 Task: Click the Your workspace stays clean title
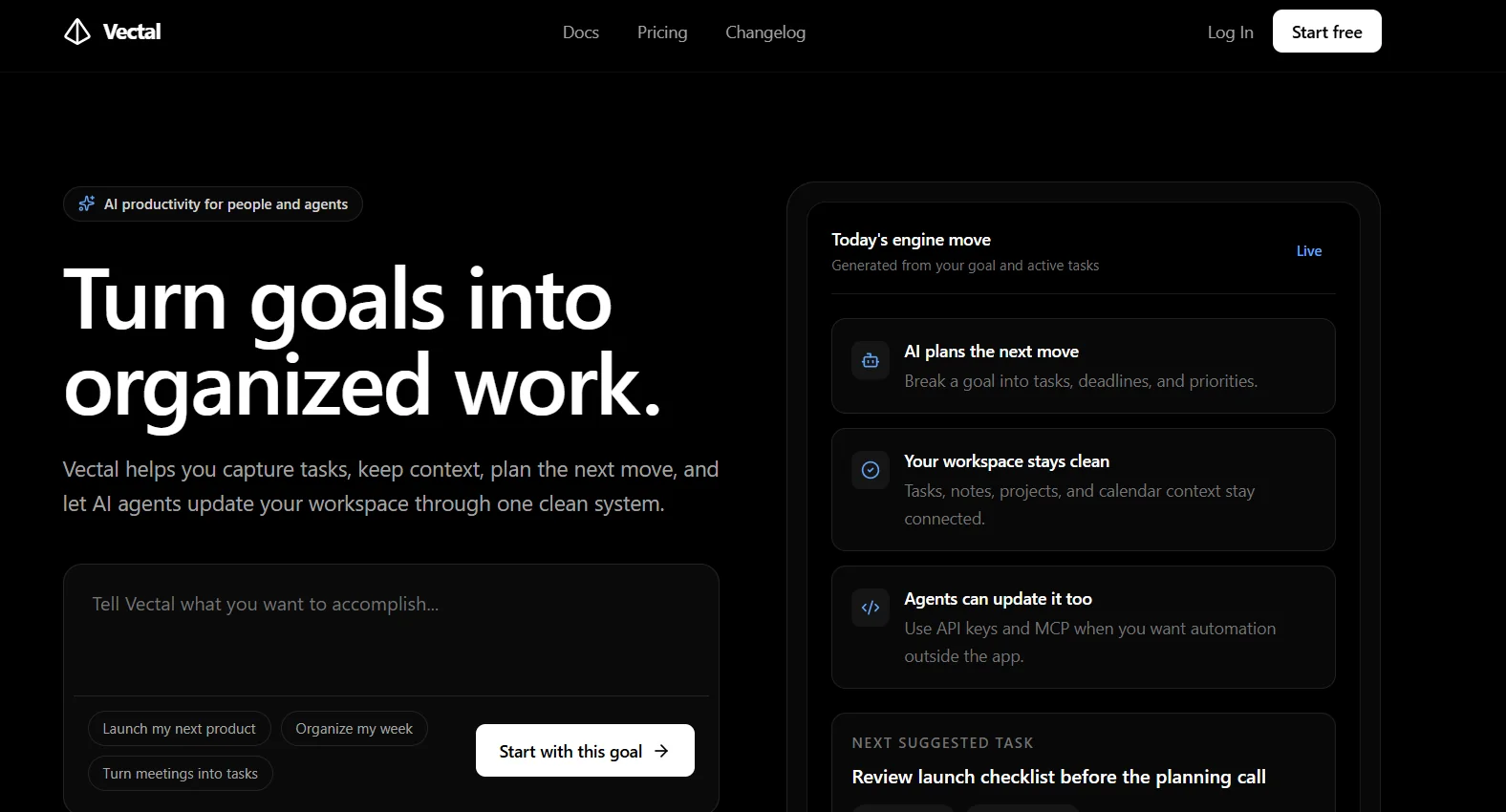tap(1007, 461)
